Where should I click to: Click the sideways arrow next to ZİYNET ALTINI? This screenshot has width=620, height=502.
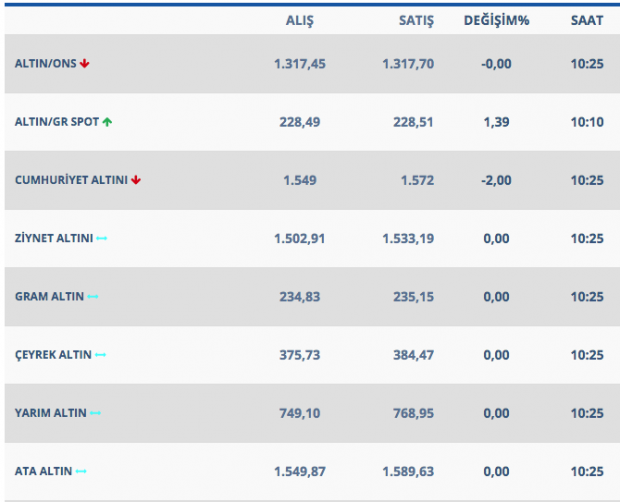pos(101,238)
